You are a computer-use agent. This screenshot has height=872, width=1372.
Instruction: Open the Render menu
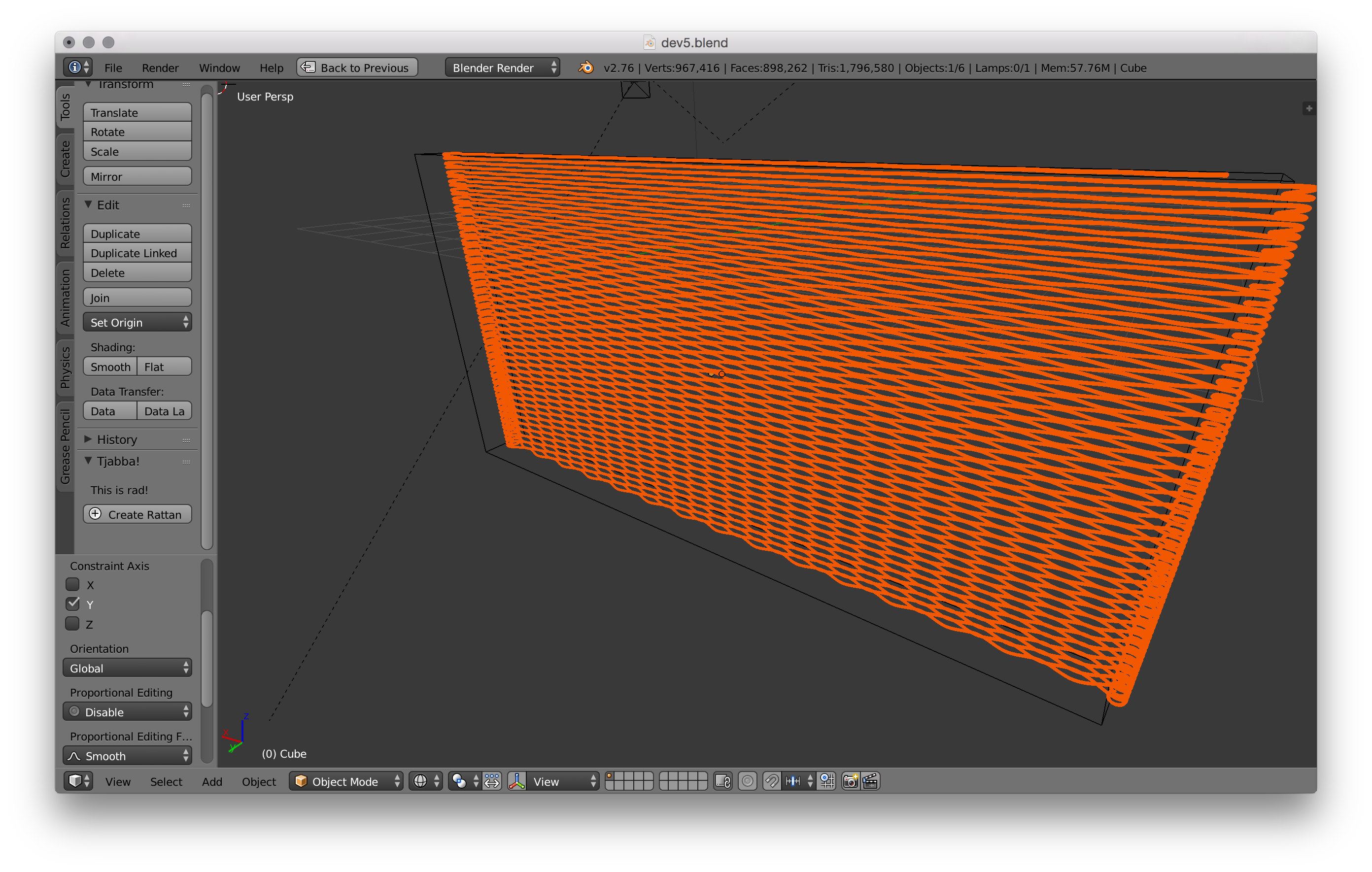[x=160, y=68]
